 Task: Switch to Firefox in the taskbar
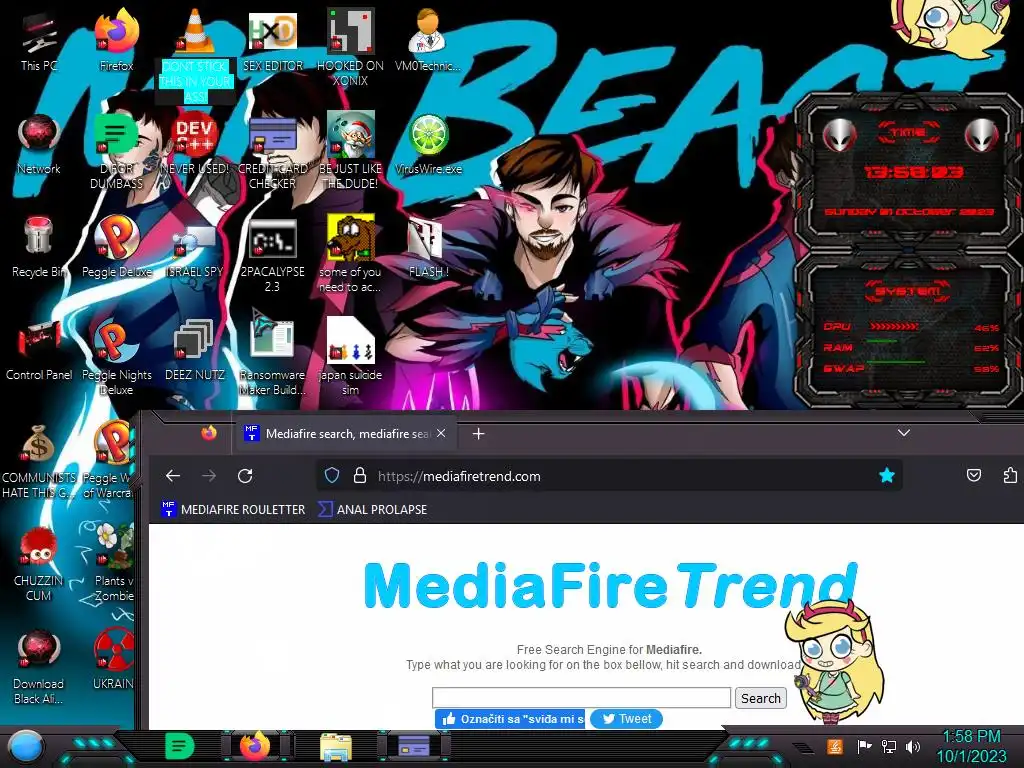[255, 746]
